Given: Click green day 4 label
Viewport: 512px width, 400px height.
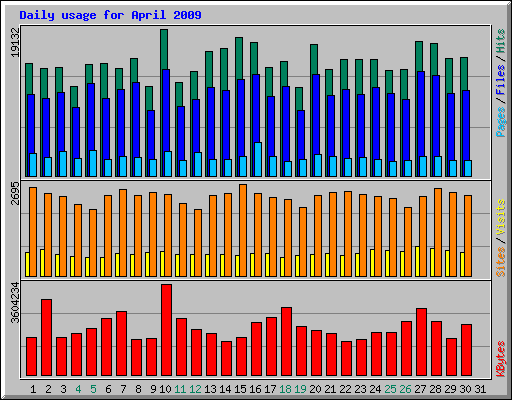Looking at the screenshot, I should (78, 389).
